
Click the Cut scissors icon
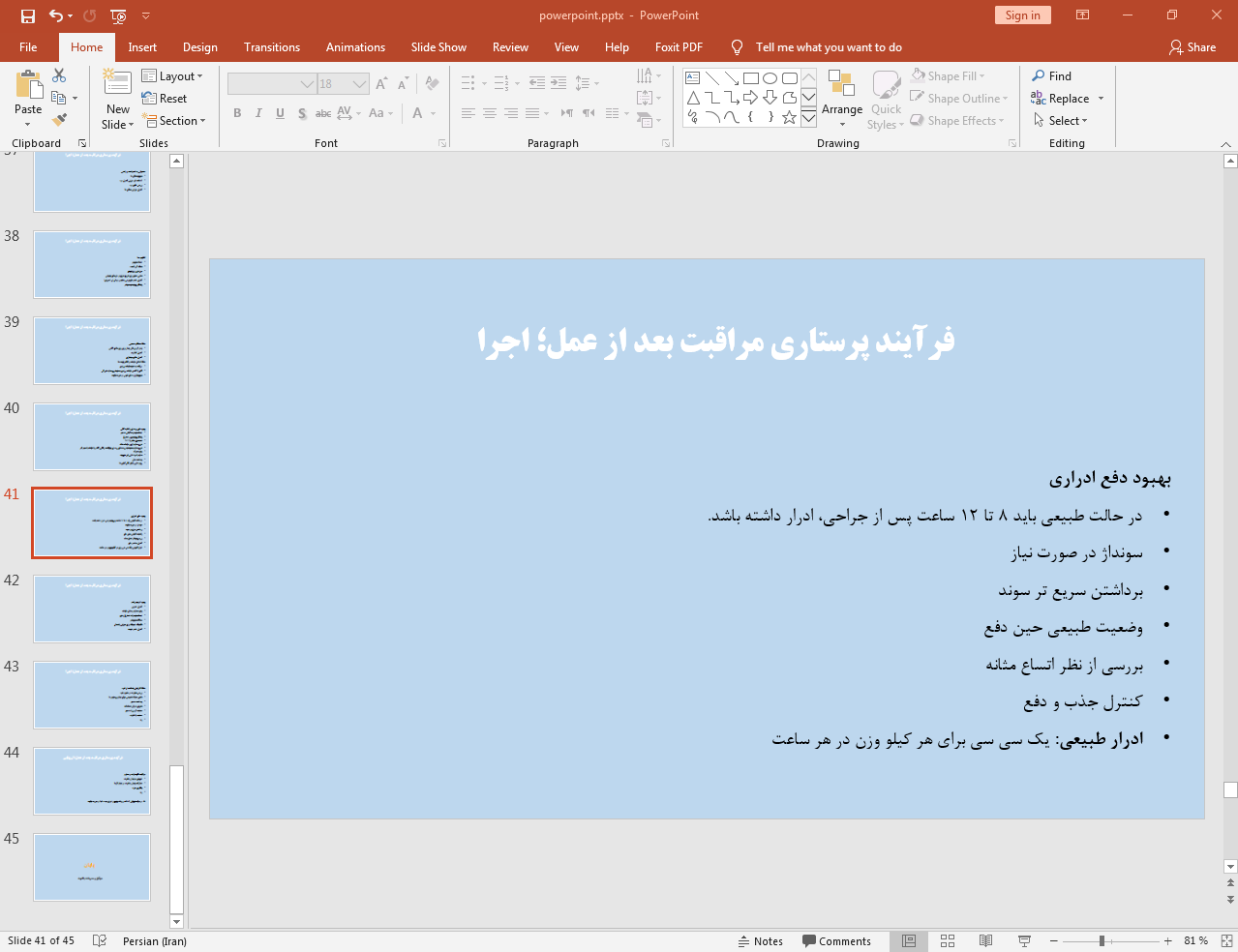[x=59, y=75]
